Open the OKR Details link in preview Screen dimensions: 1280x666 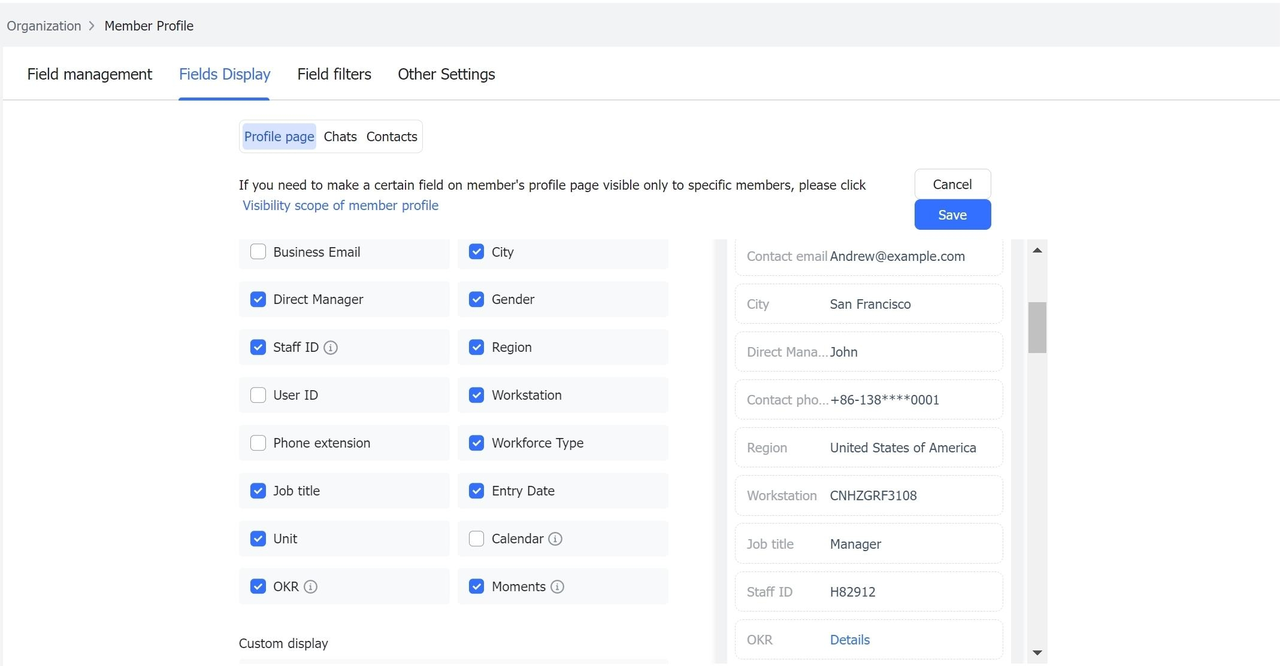click(849, 640)
